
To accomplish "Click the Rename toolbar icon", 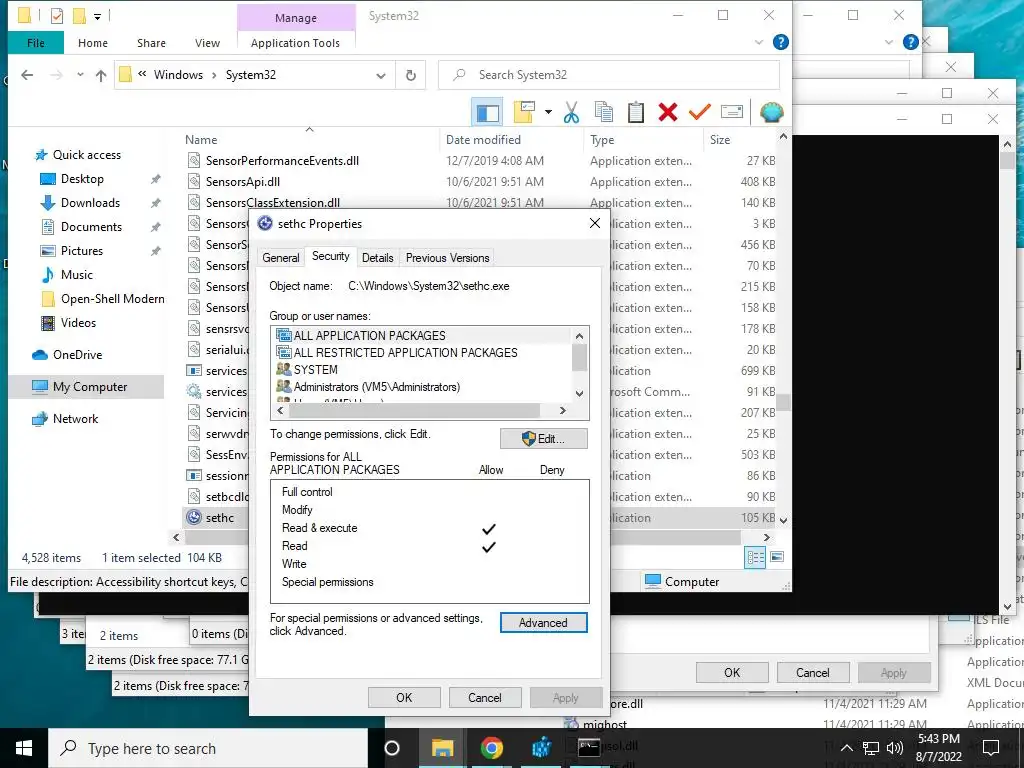I will (731, 112).
